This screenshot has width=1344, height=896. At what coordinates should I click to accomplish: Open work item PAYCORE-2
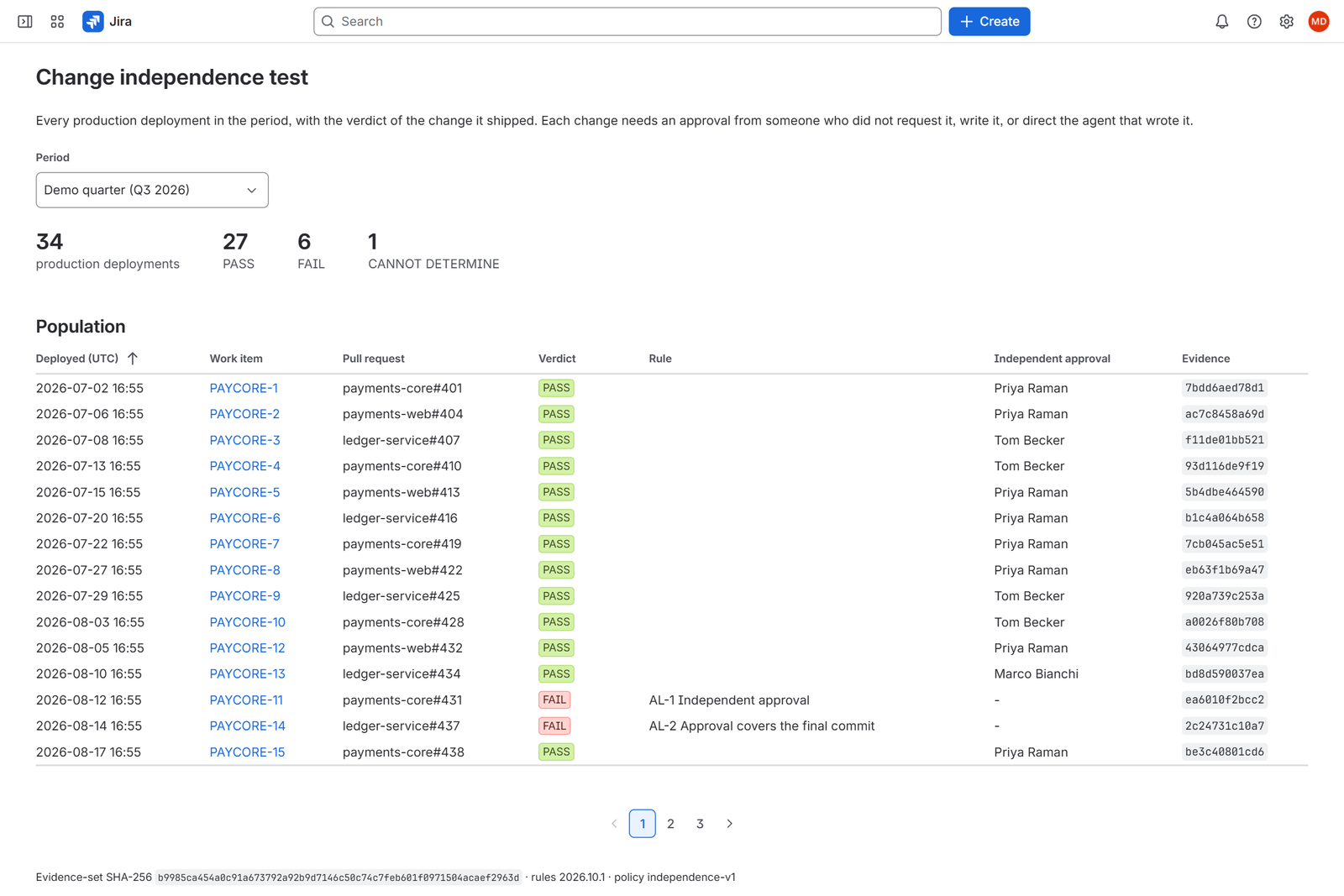tap(244, 414)
